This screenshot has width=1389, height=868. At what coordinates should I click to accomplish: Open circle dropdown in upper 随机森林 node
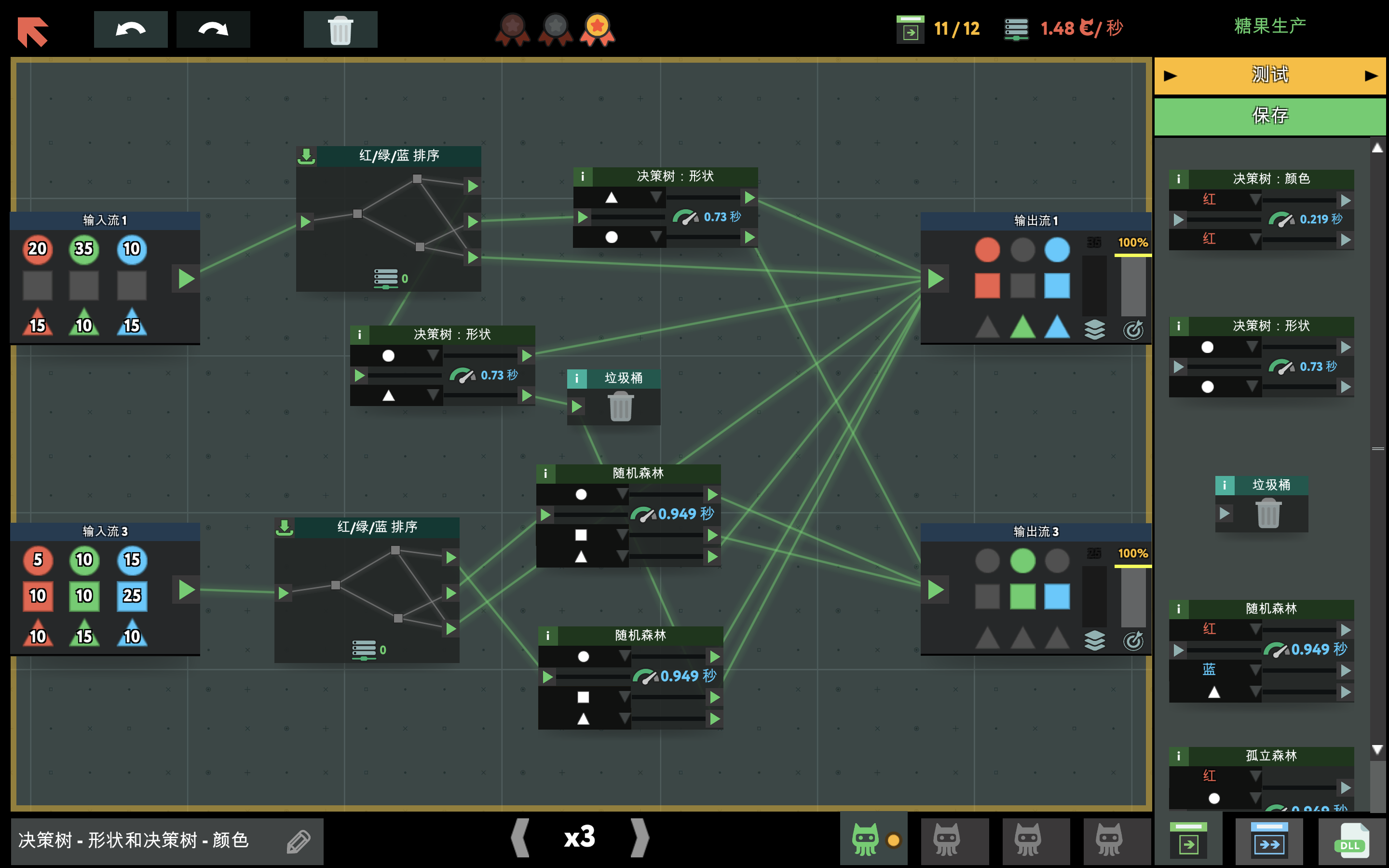622,494
